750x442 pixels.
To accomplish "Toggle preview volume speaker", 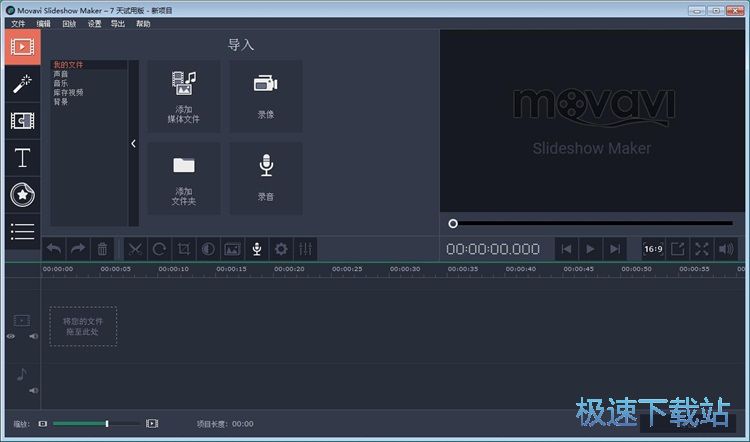I will 726,249.
